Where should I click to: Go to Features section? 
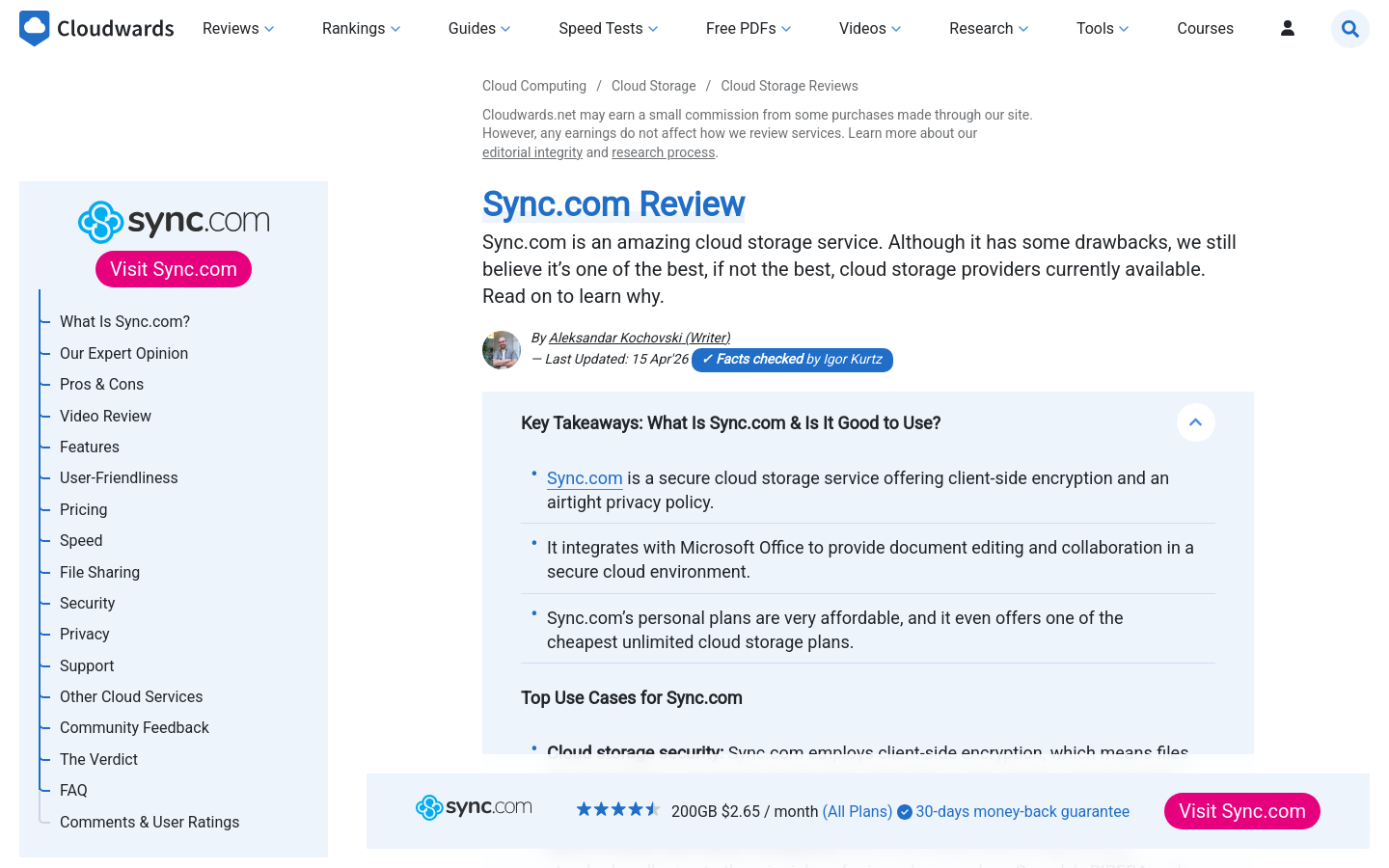(90, 447)
